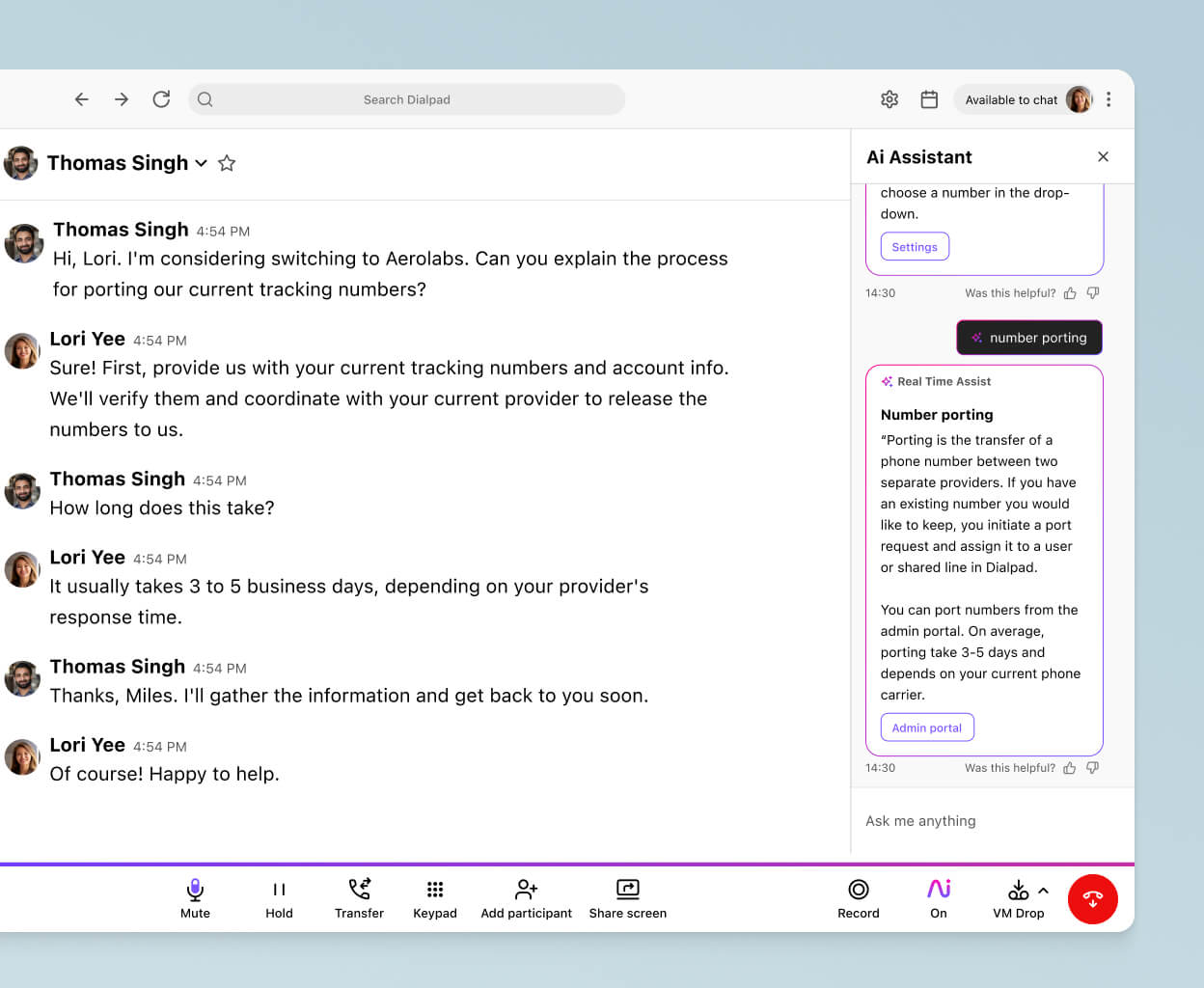Click the Settings button in Ai Assistant panel
This screenshot has width=1204, height=988.
click(x=915, y=246)
